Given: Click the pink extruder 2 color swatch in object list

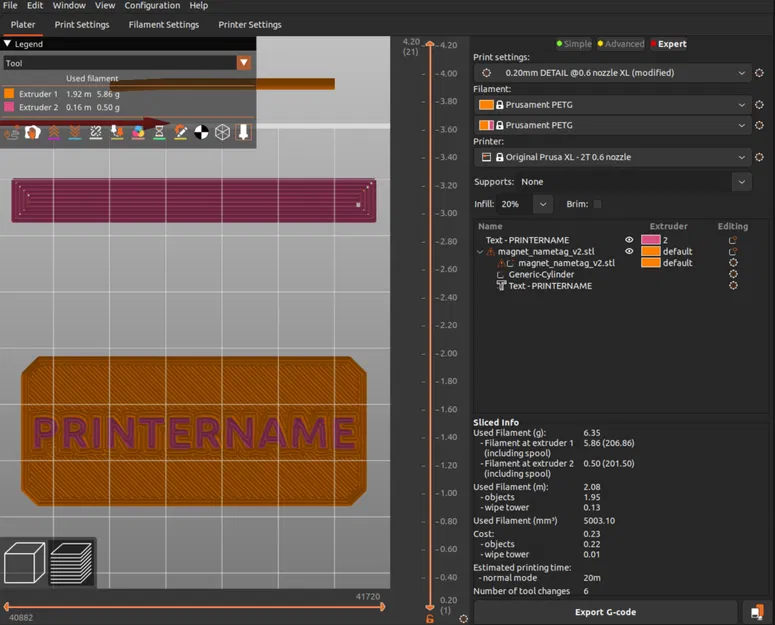Looking at the screenshot, I should point(650,240).
